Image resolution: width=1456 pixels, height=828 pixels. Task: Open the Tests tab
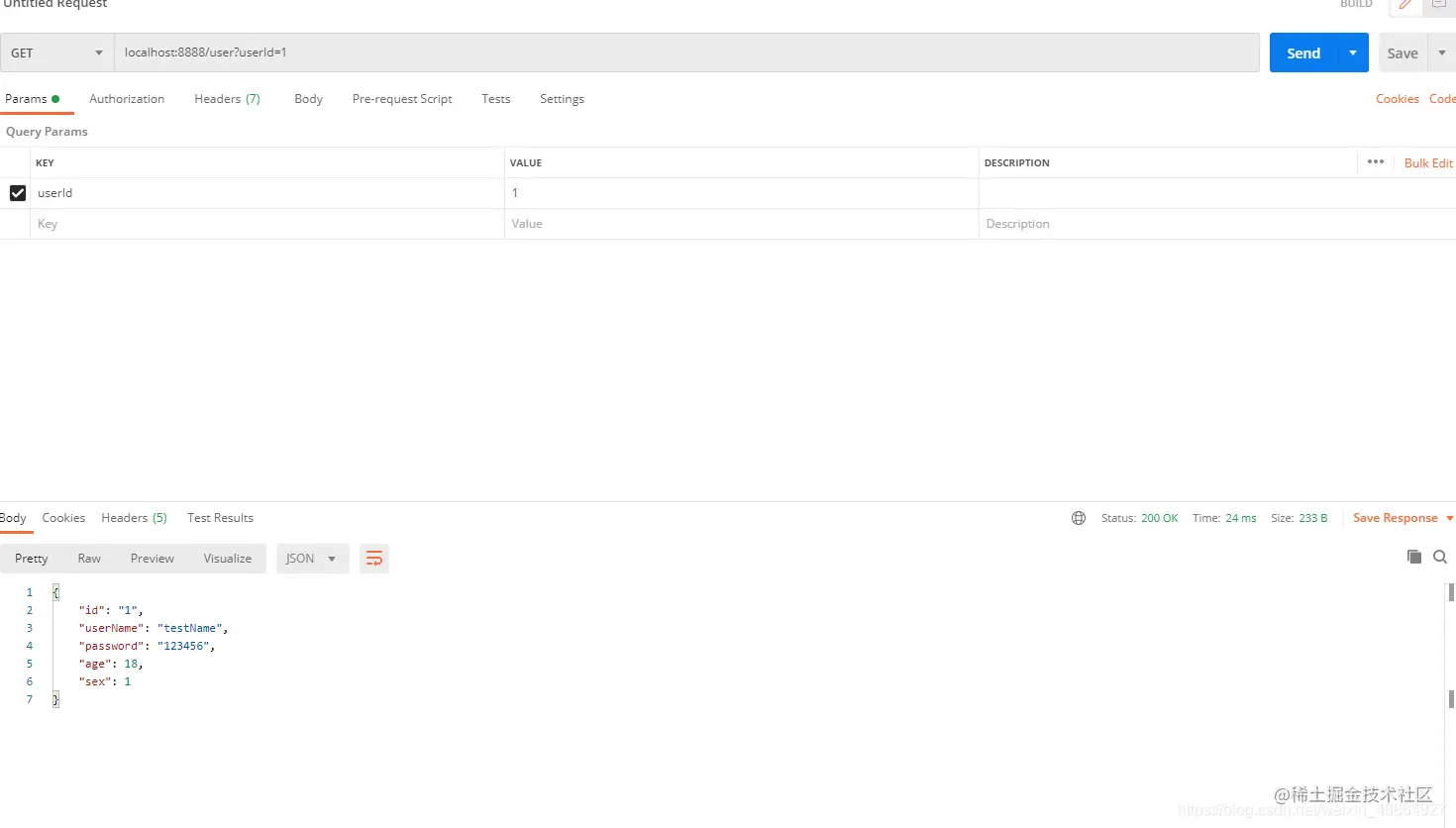point(496,99)
